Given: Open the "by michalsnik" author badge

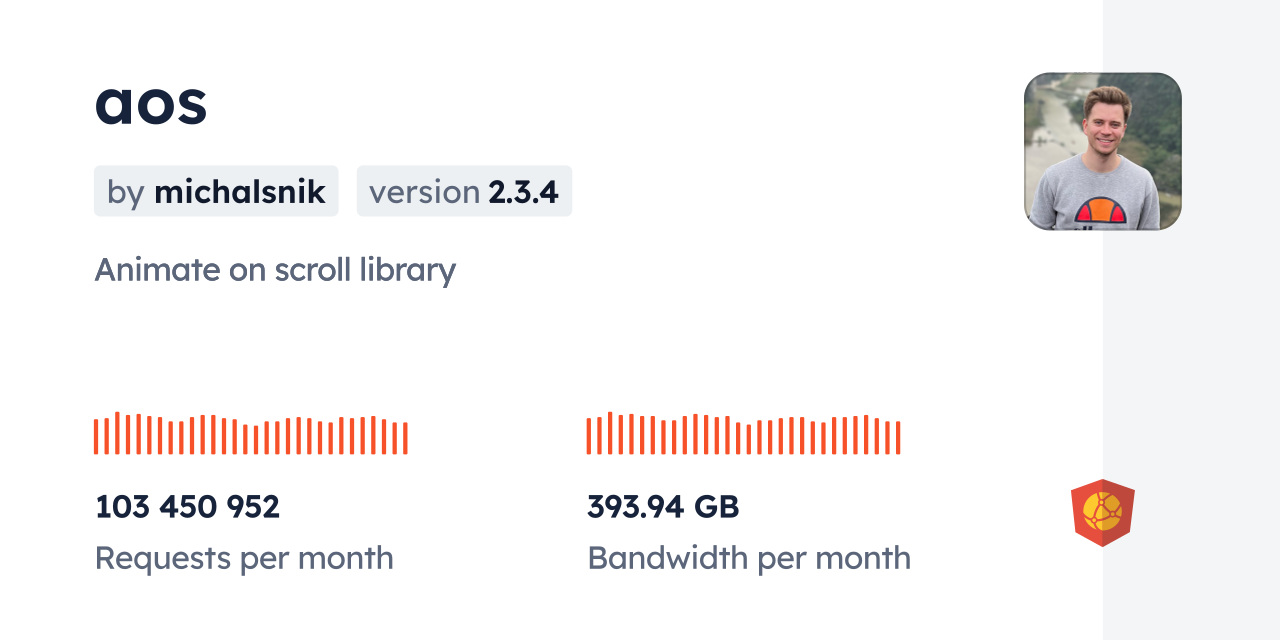Looking at the screenshot, I should 216,191.
